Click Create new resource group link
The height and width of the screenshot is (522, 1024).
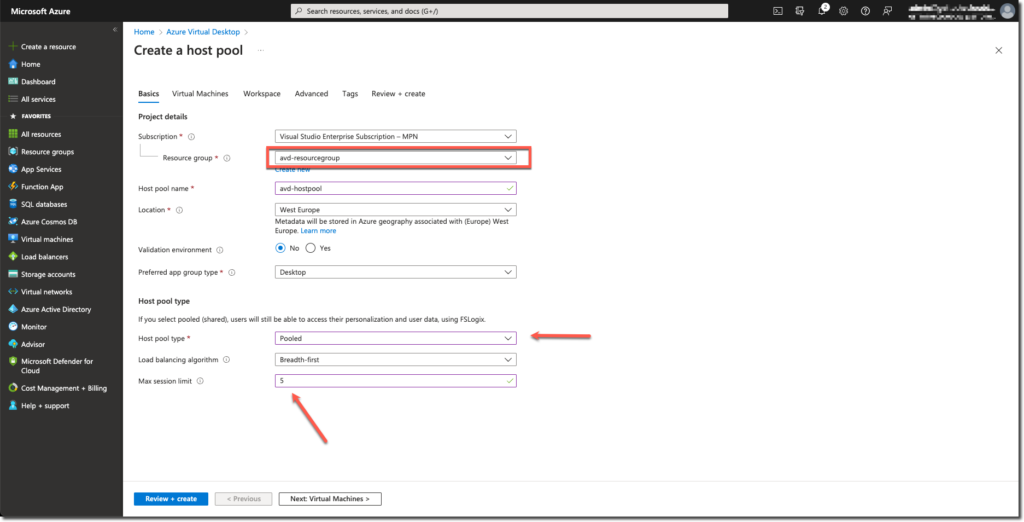pyautogui.click(x=293, y=170)
